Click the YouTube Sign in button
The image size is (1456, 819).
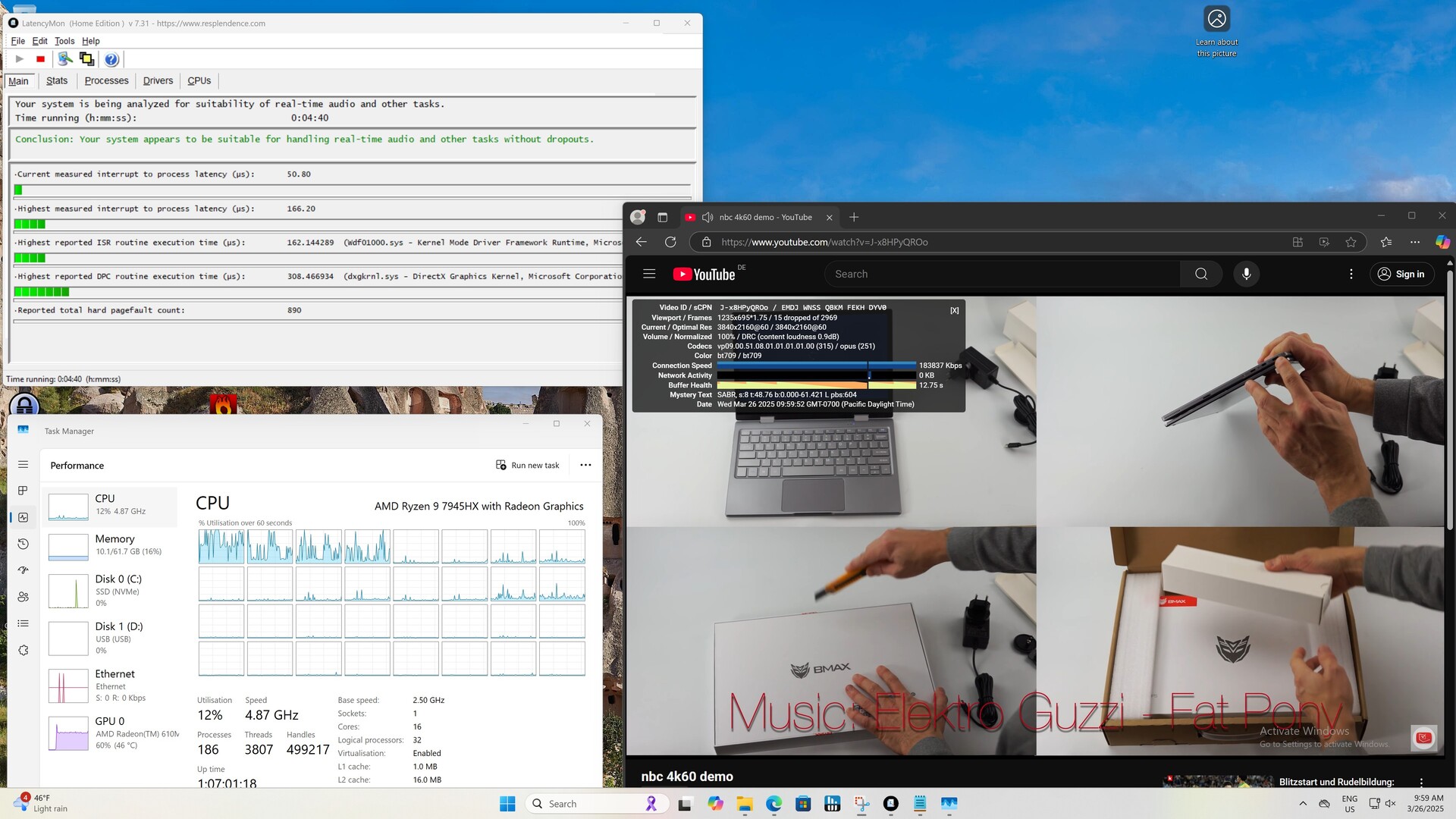(1401, 274)
